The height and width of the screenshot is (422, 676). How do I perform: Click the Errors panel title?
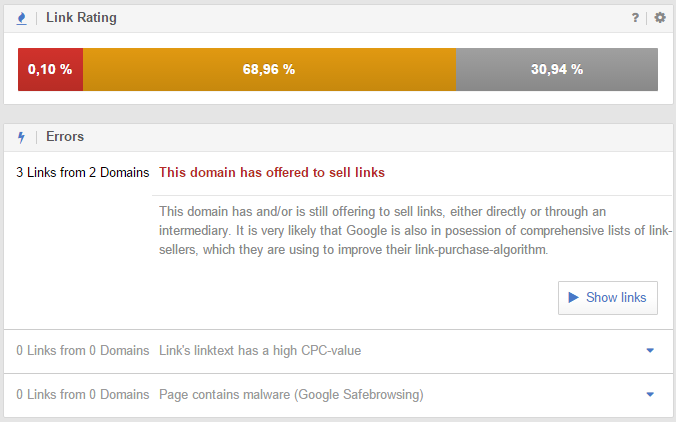pyautogui.click(x=65, y=137)
